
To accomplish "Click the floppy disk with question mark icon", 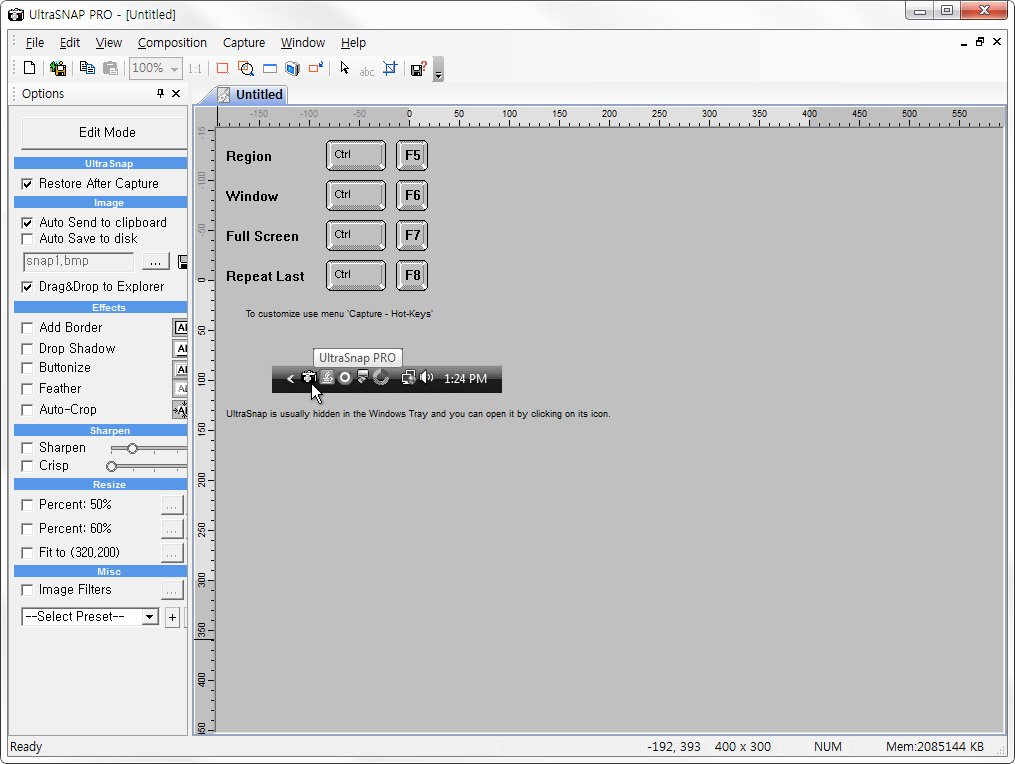I will [419, 69].
